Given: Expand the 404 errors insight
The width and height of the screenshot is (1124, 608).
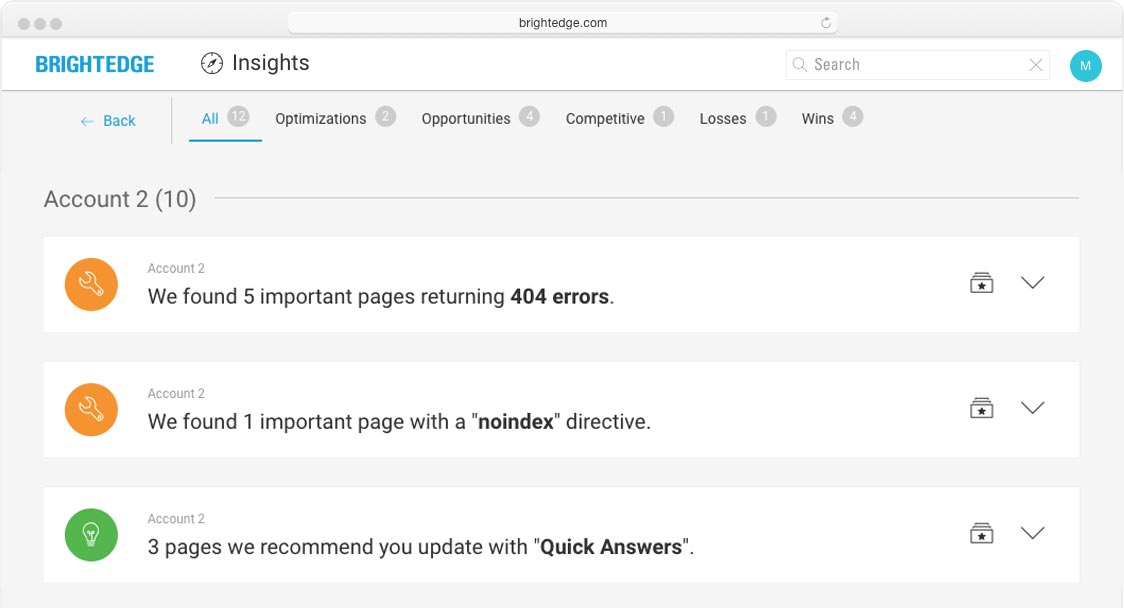Looking at the screenshot, I should coord(1032,283).
